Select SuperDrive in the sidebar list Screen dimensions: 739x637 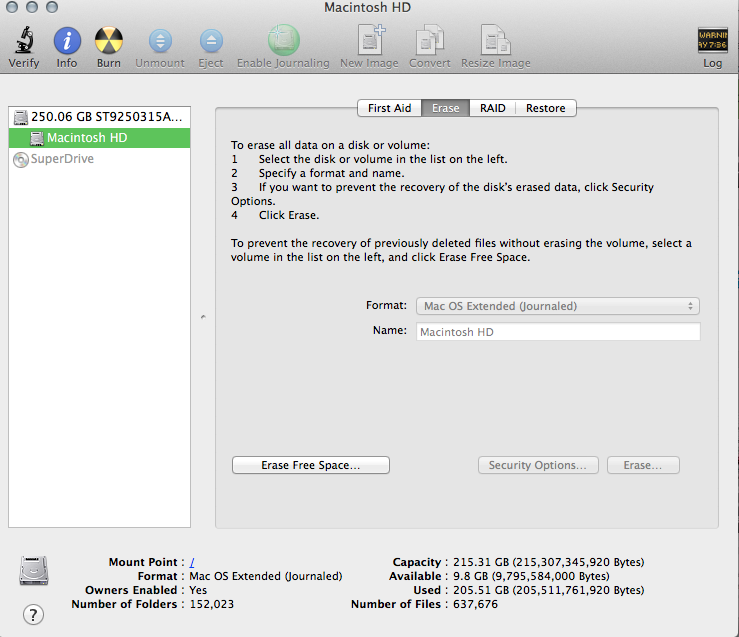click(x=99, y=159)
